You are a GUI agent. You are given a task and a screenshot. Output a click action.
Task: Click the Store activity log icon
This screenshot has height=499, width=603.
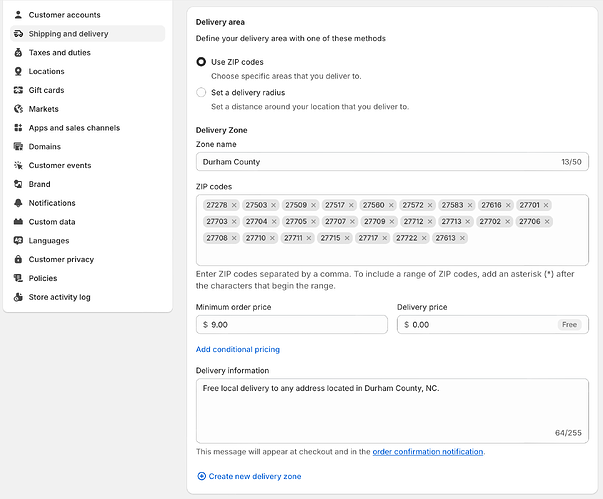(19, 297)
